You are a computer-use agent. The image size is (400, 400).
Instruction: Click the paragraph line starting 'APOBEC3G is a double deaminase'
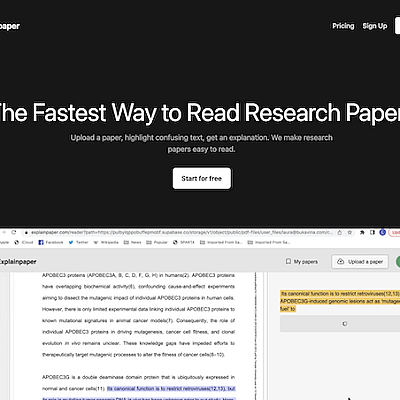coord(138,377)
